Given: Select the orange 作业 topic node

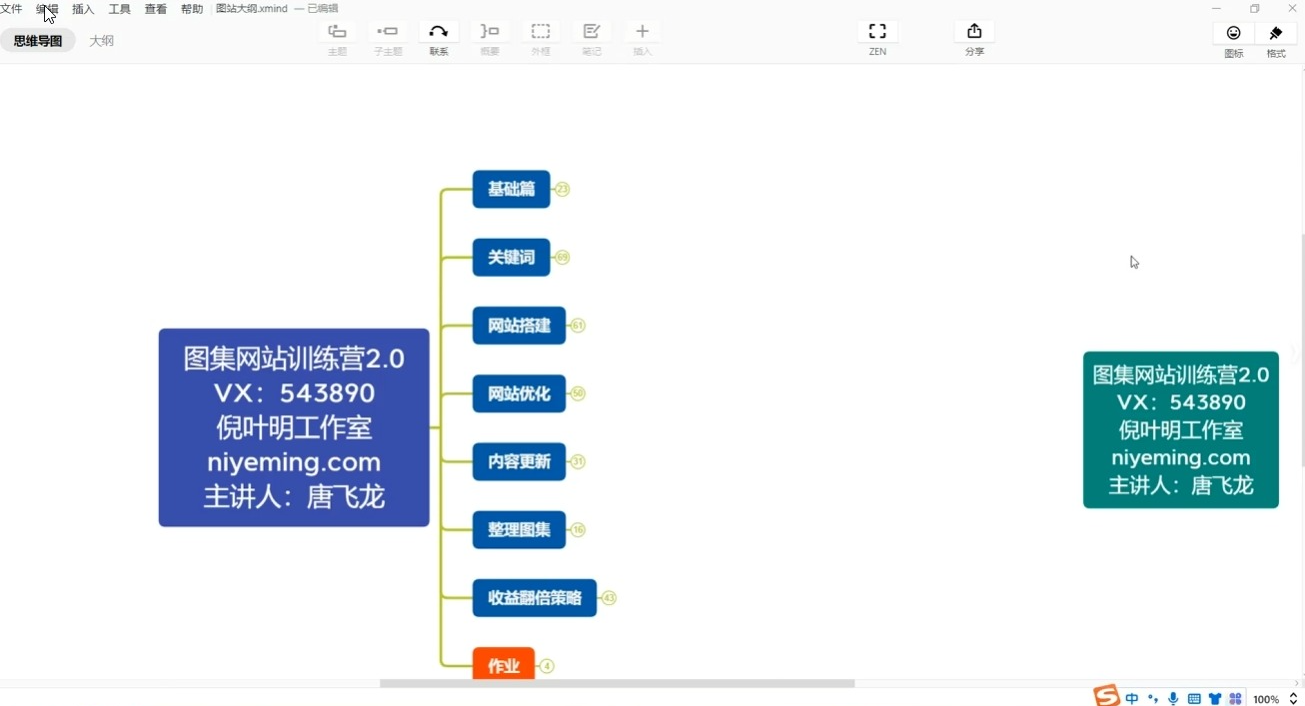Looking at the screenshot, I should pos(503,664).
